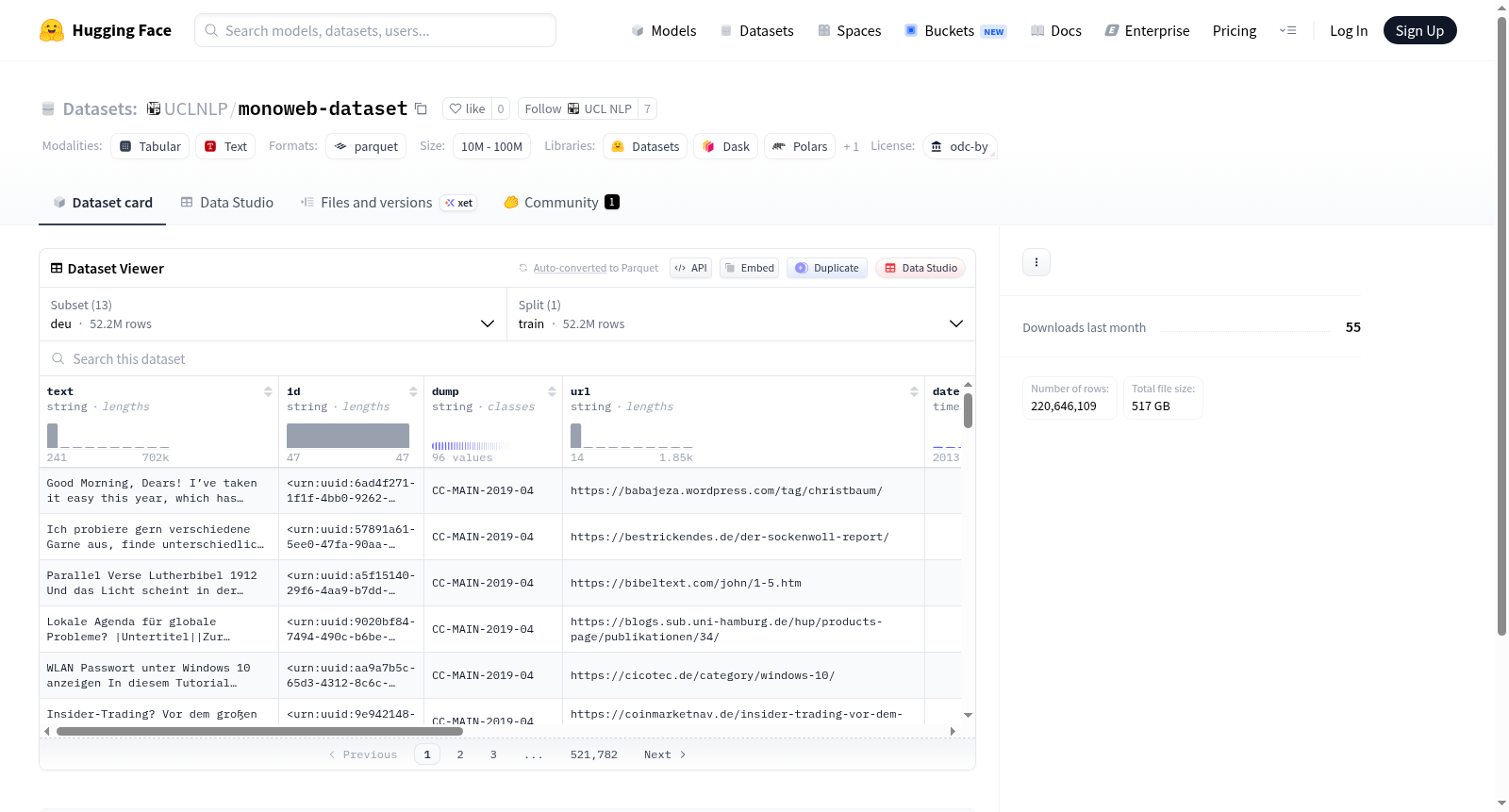1509x812 pixels.
Task: Select the cicotec.de URL cell
Action: tap(743, 676)
